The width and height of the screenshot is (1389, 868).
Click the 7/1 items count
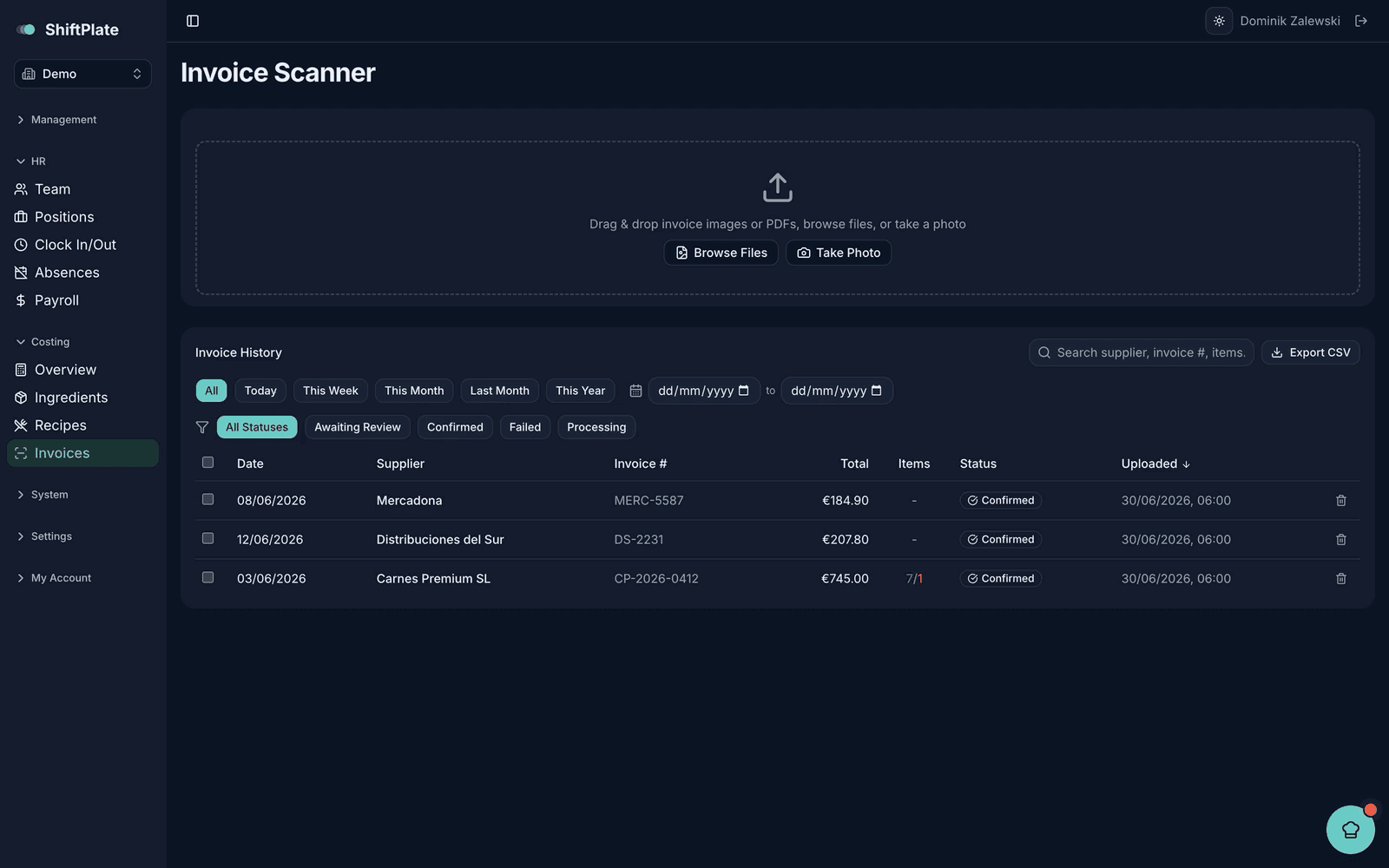(x=914, y=579)
